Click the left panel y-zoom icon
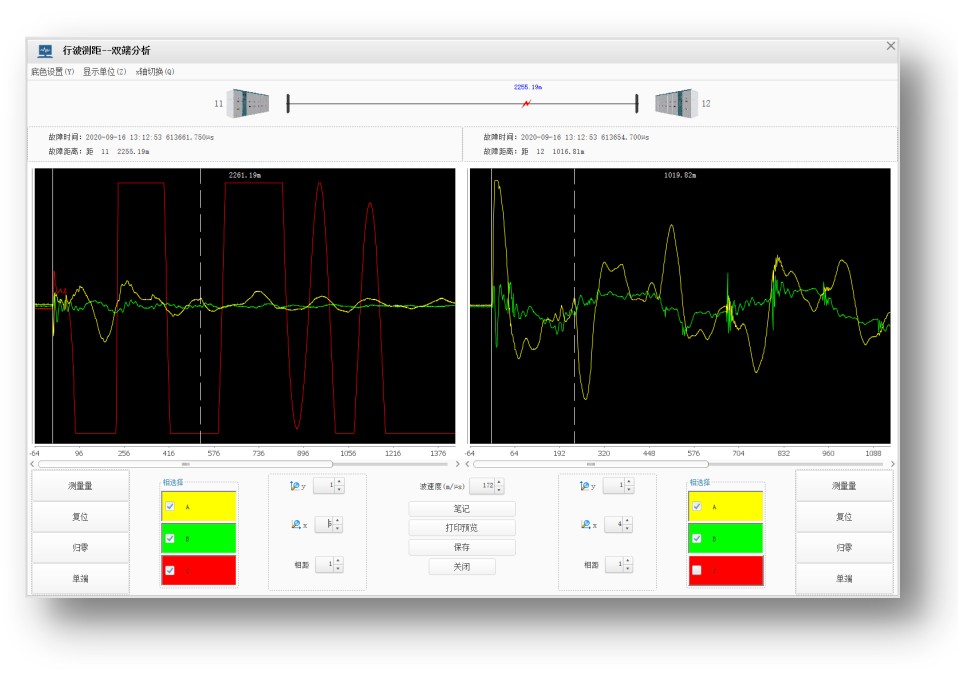This screenshot has height=682, width=958. pyautogui.click(x=295, y=486)
